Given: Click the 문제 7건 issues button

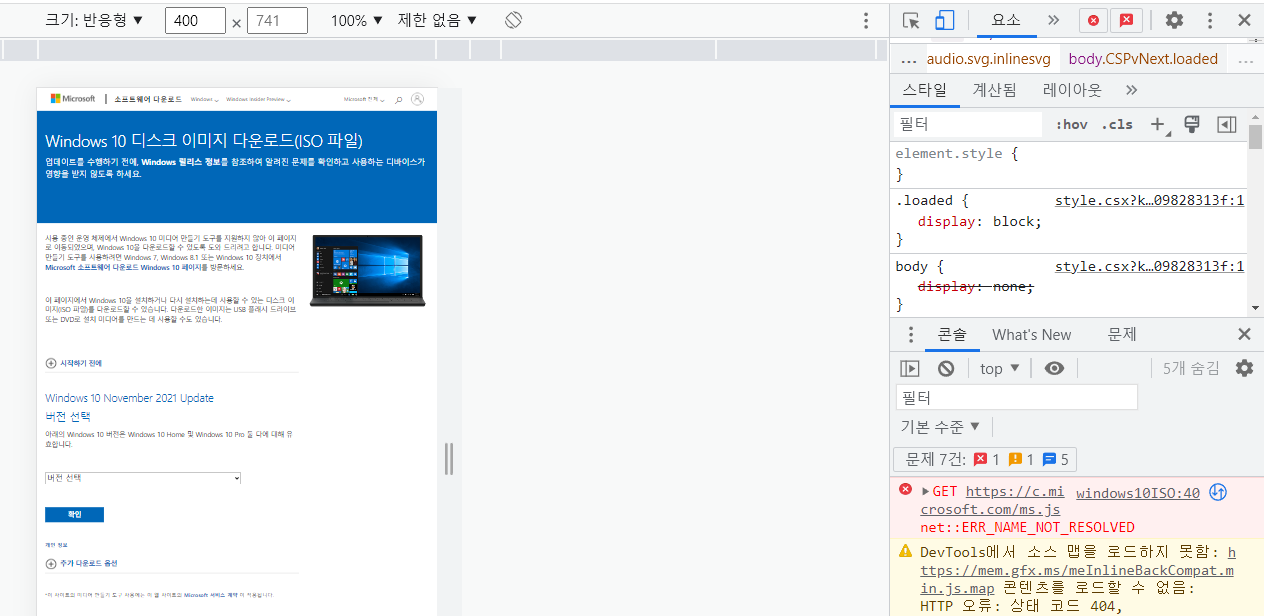Looking at the screenshot, I should point(984,460).
